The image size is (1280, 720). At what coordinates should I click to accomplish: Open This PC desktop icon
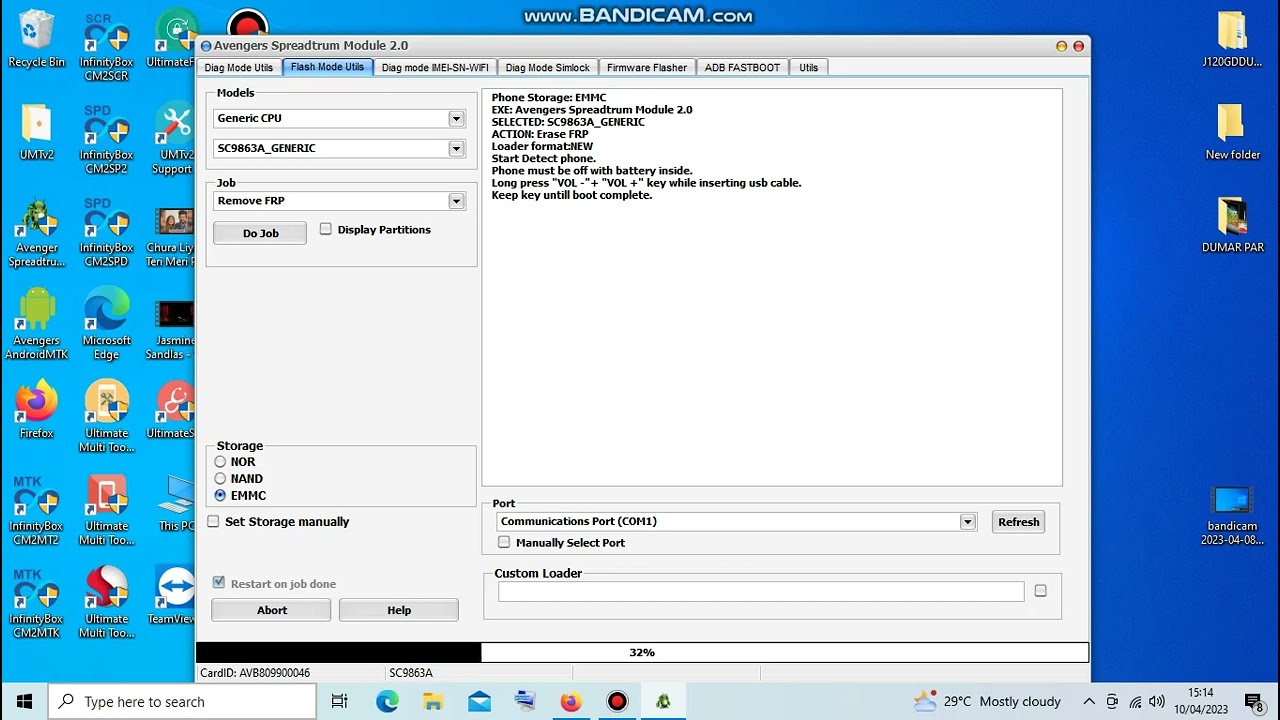(176, 504)
